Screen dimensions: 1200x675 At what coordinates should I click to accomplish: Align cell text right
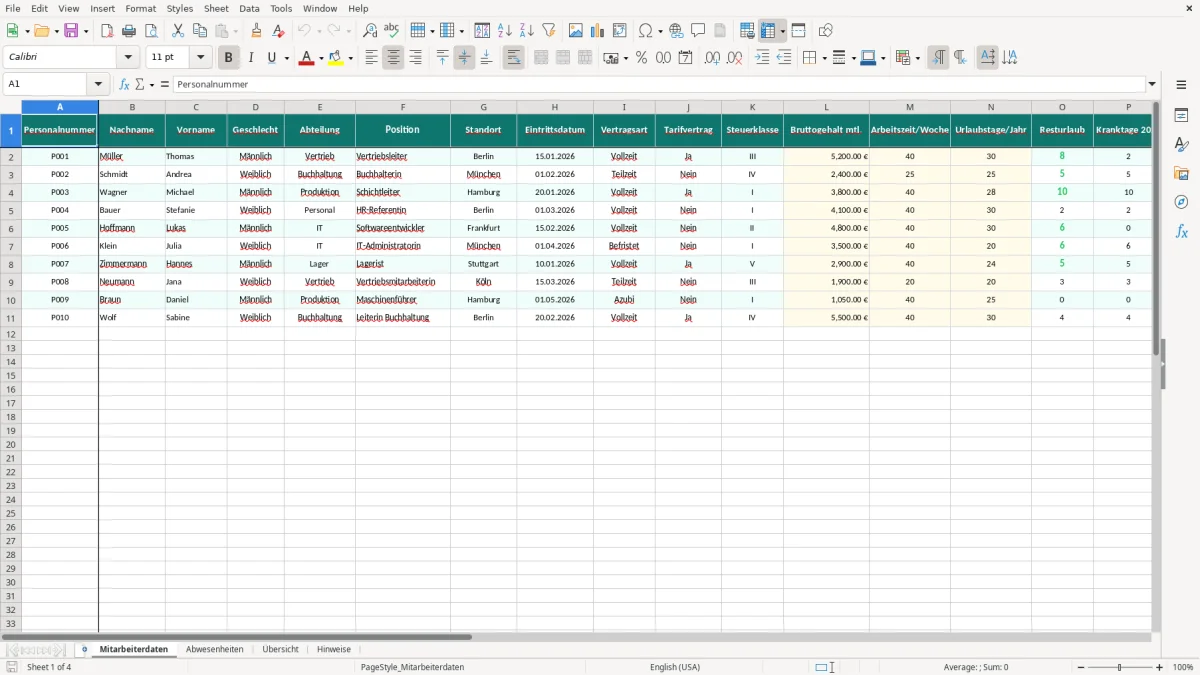pyautogui.click(x=416, y=58)
